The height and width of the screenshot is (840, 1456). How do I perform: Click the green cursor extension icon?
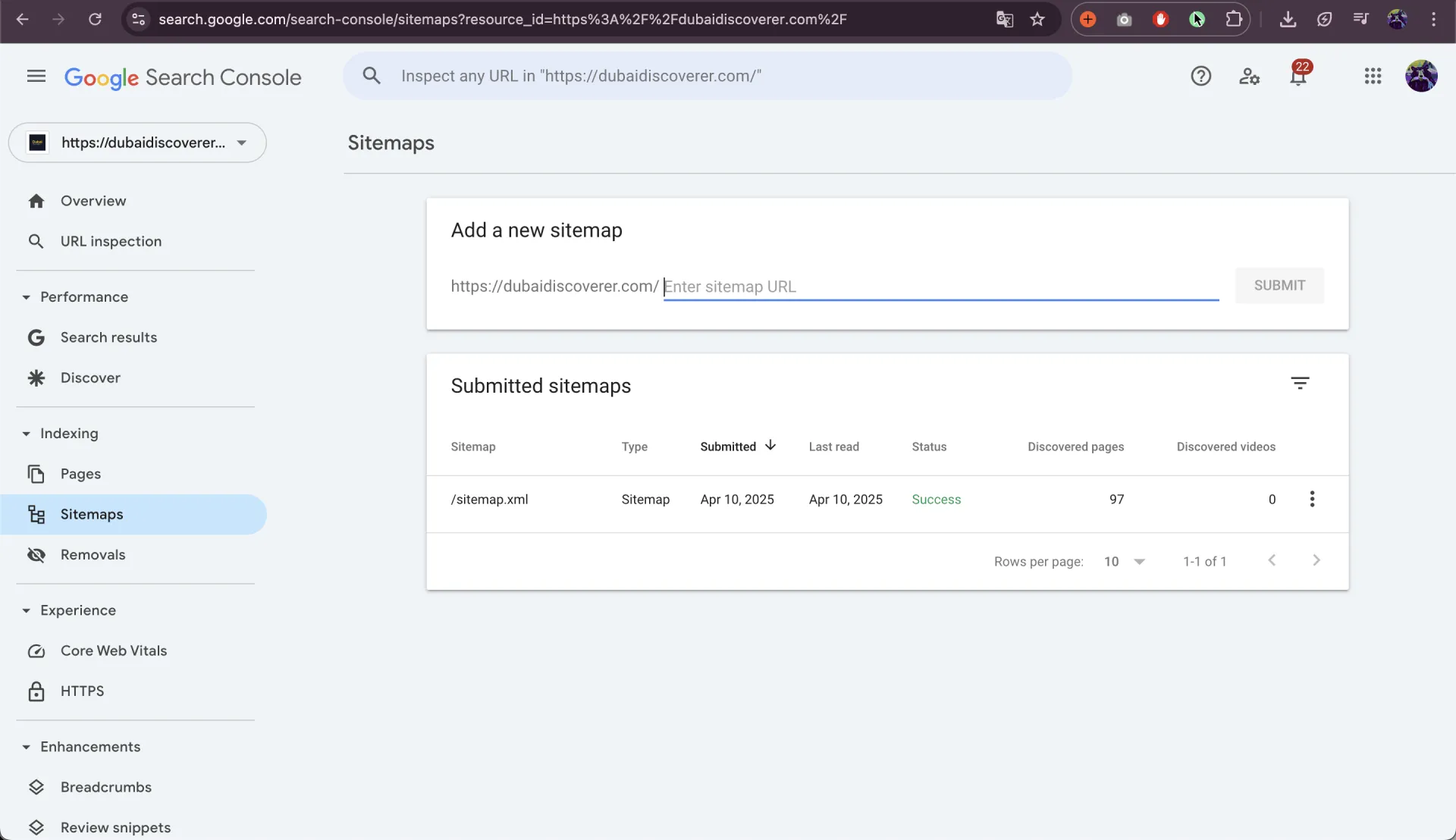pyautogui.click(x=1197, y=19)
